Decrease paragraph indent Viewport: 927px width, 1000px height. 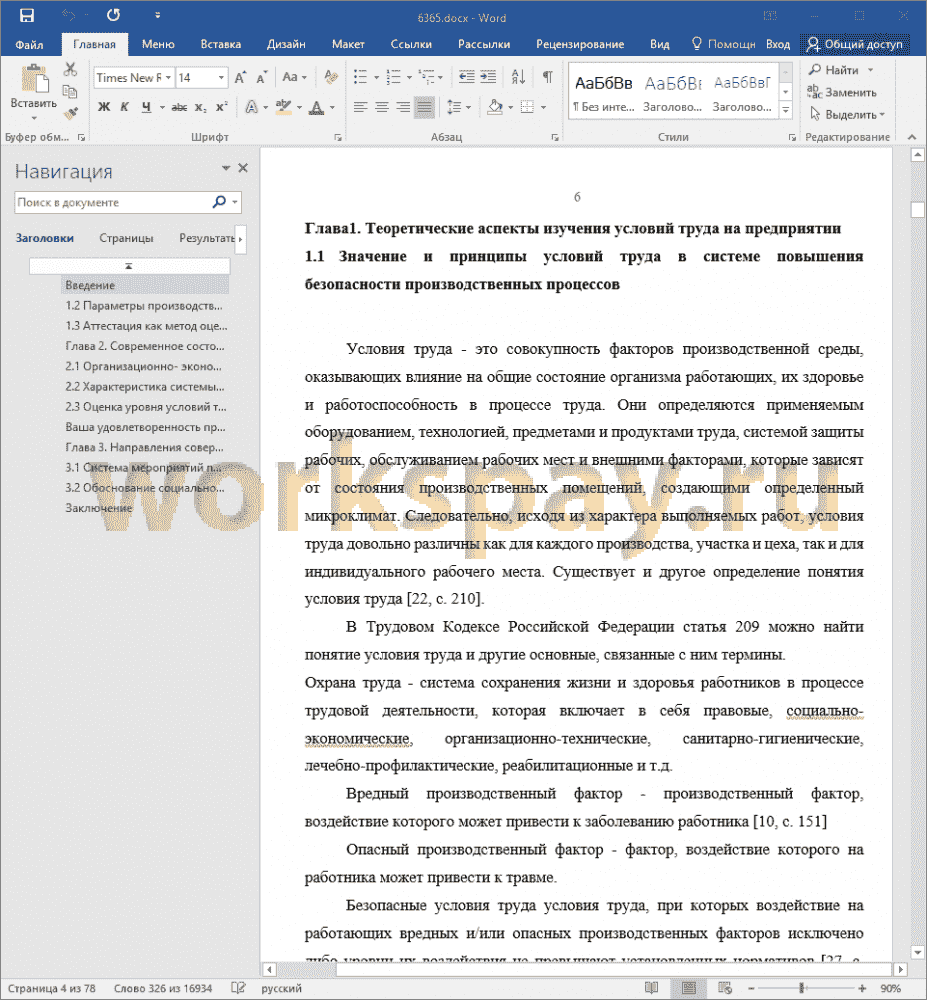(467, 77)
